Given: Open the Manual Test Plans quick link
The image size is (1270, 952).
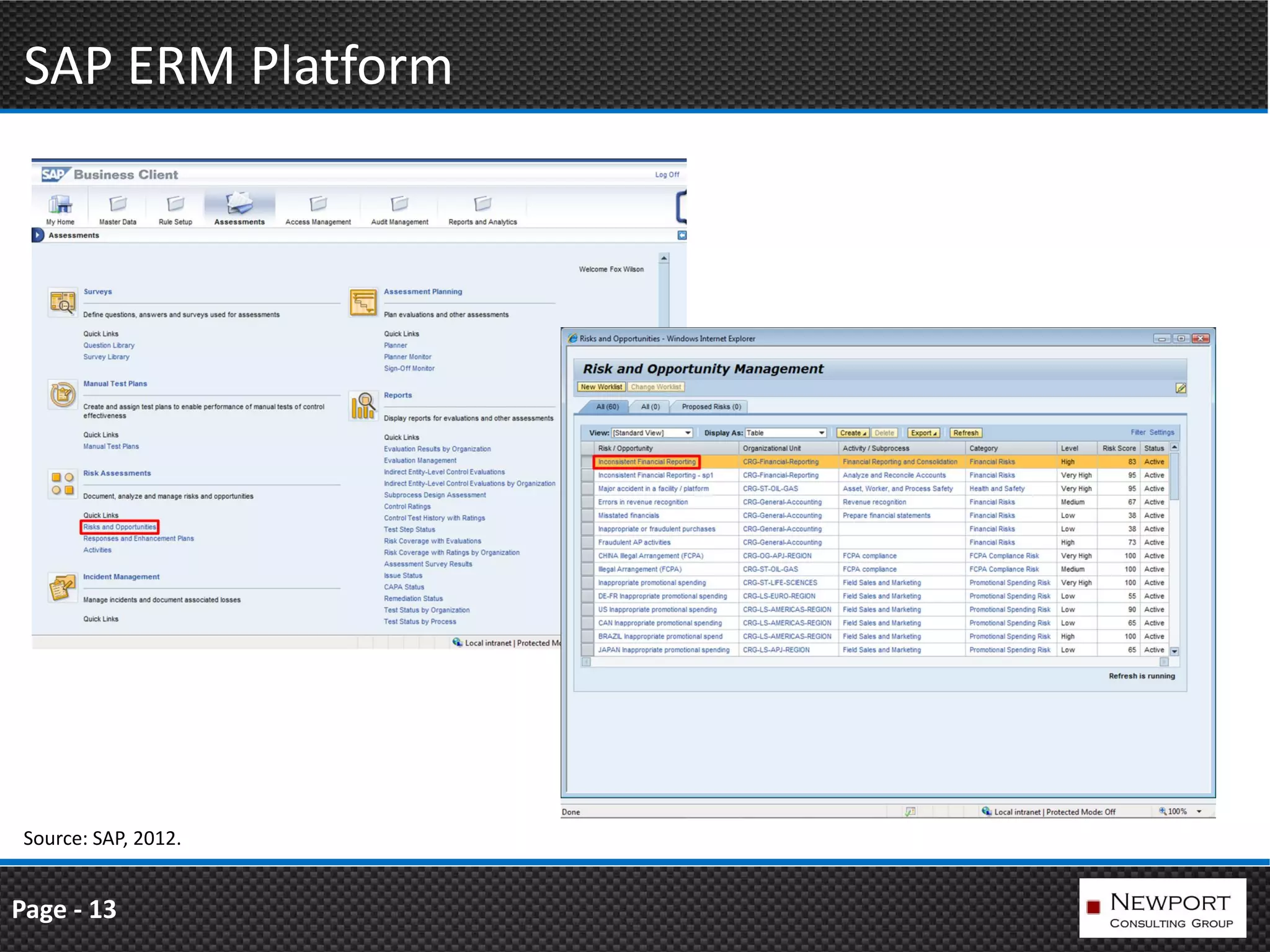Looking at the screenshot, I should tap(111, 446).
